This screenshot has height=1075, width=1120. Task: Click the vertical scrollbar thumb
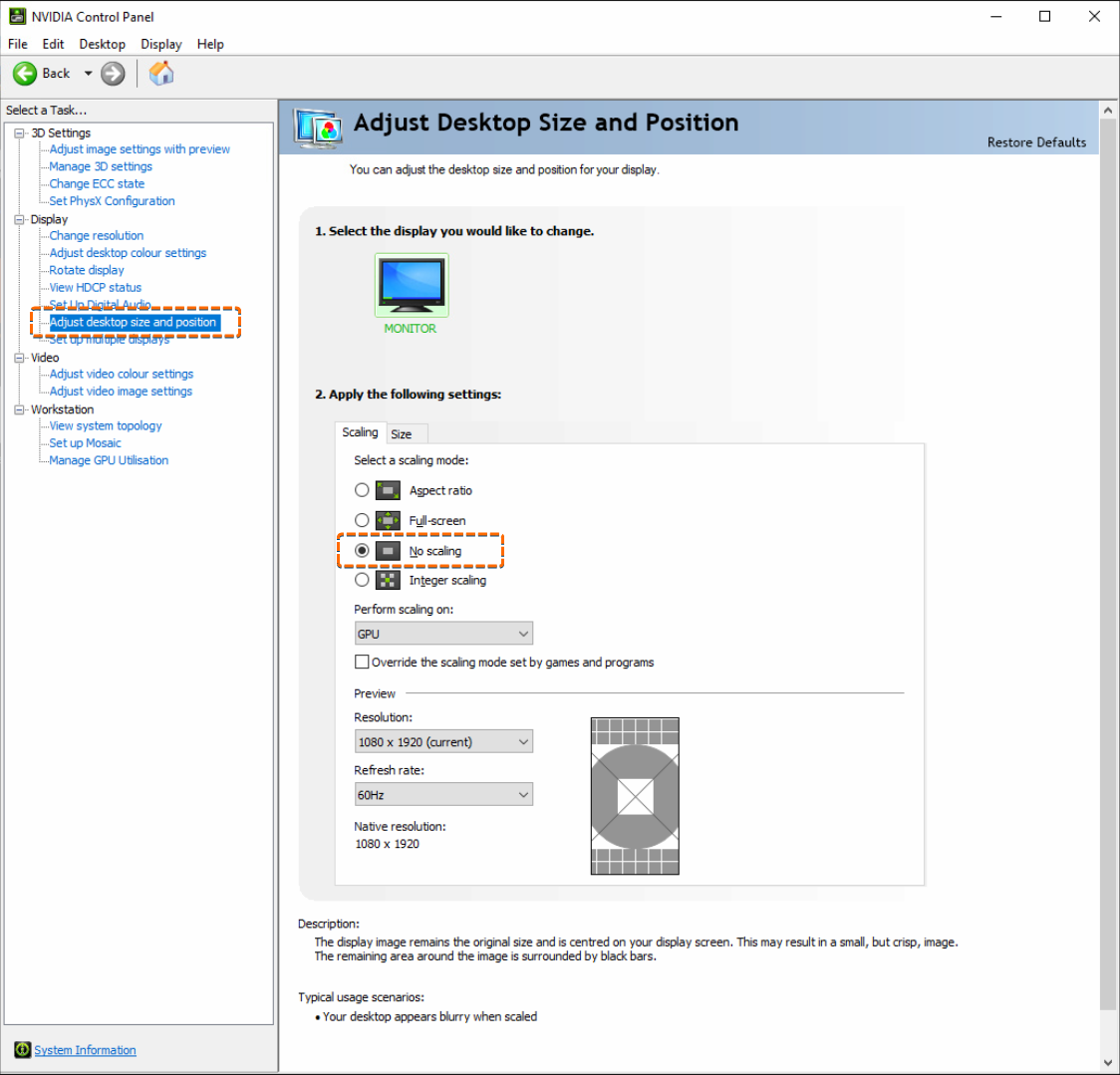coord(1108,564)
